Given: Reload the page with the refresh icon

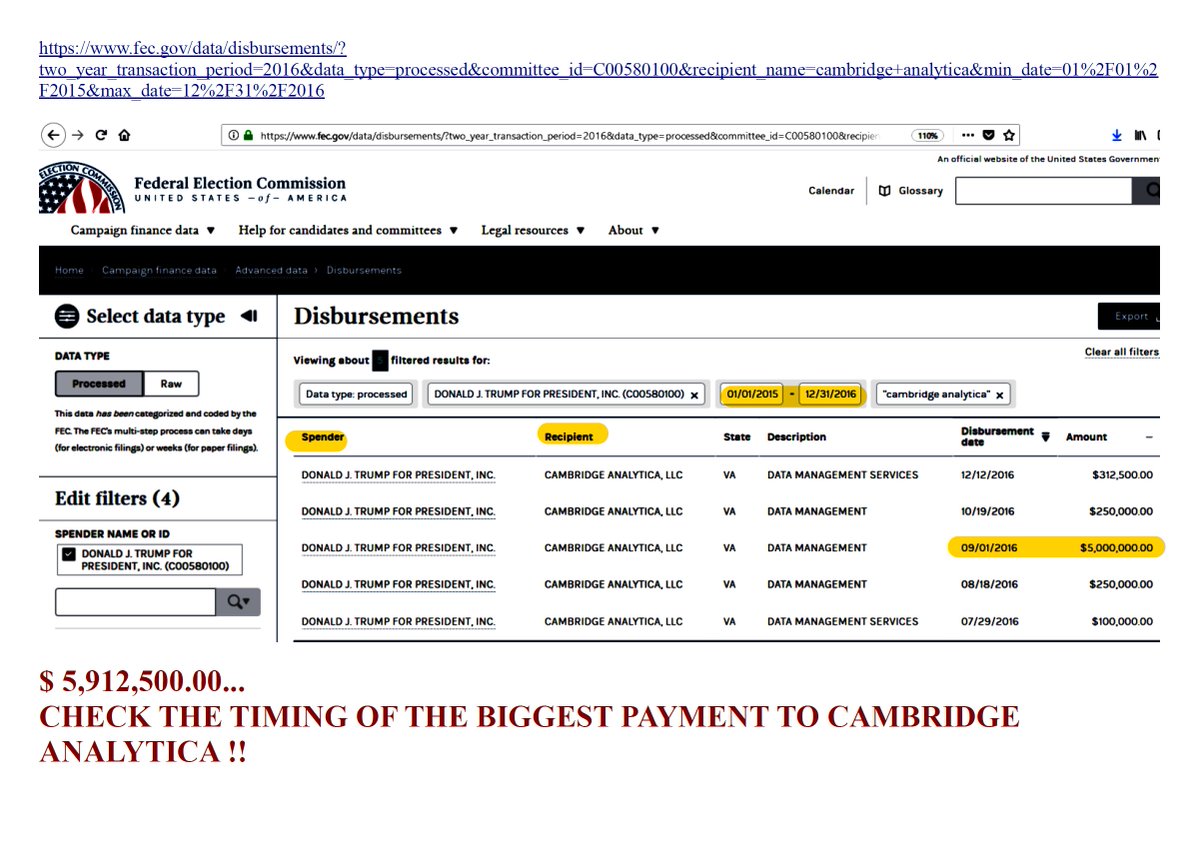Looking at the screenshot, I should pyautogui.click(x=101, y=135).
